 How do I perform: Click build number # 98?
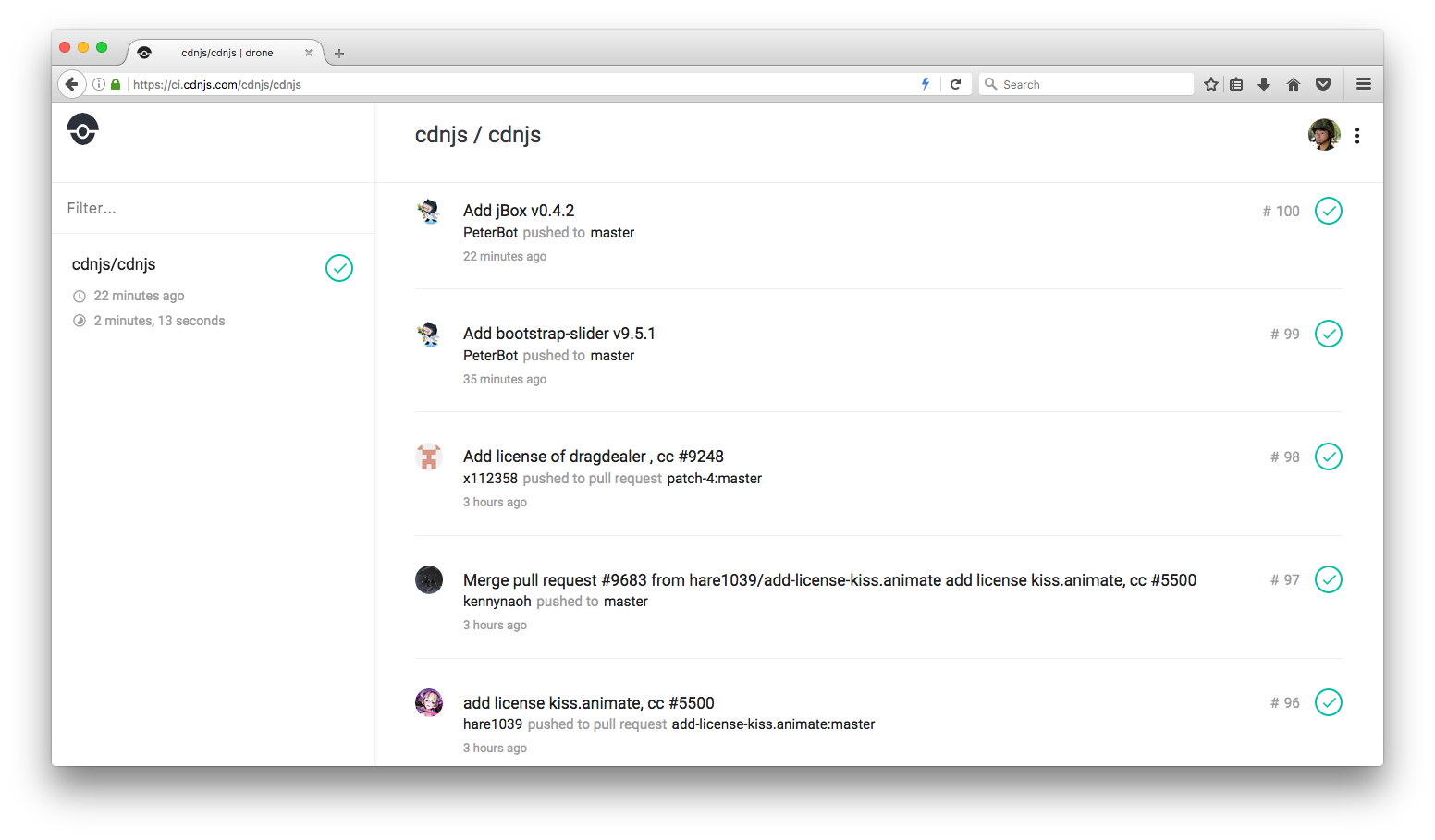[x=1285, y=457]
